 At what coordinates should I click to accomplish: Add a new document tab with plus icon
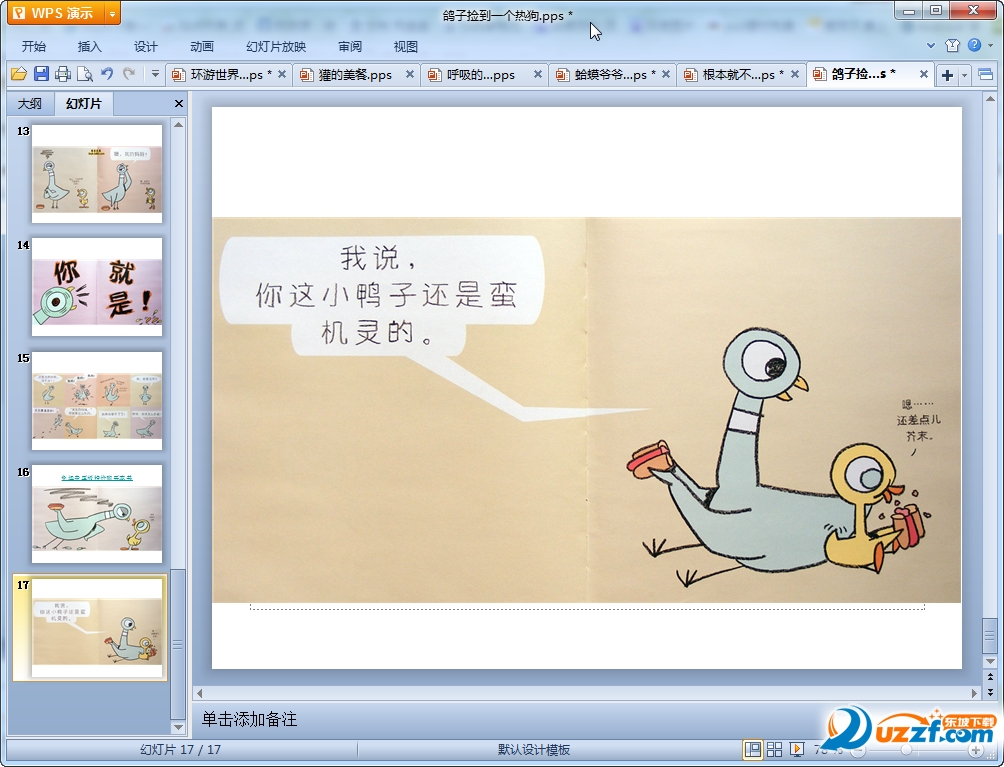947,75
